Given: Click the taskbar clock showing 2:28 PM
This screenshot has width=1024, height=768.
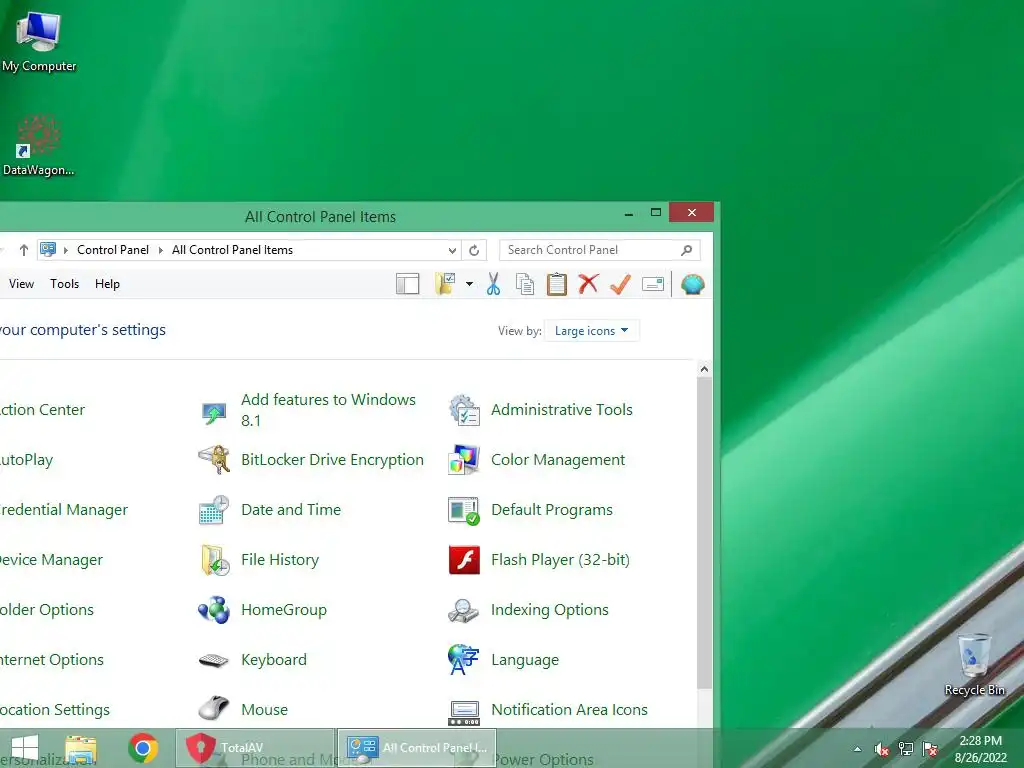Looking at the screenshot, I should point(980,749).
